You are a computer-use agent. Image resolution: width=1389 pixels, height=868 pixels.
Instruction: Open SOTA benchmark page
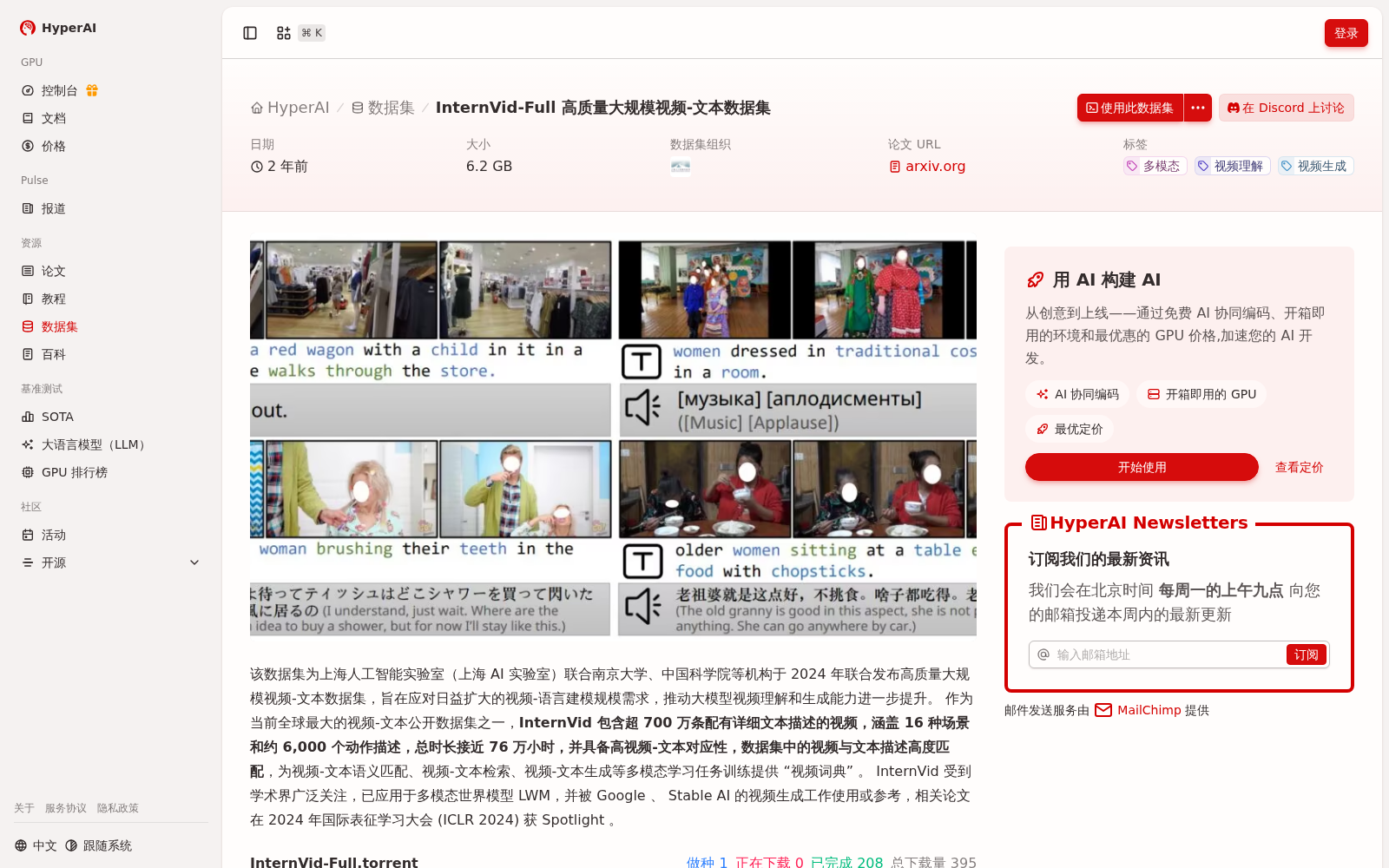pos(111,417)
